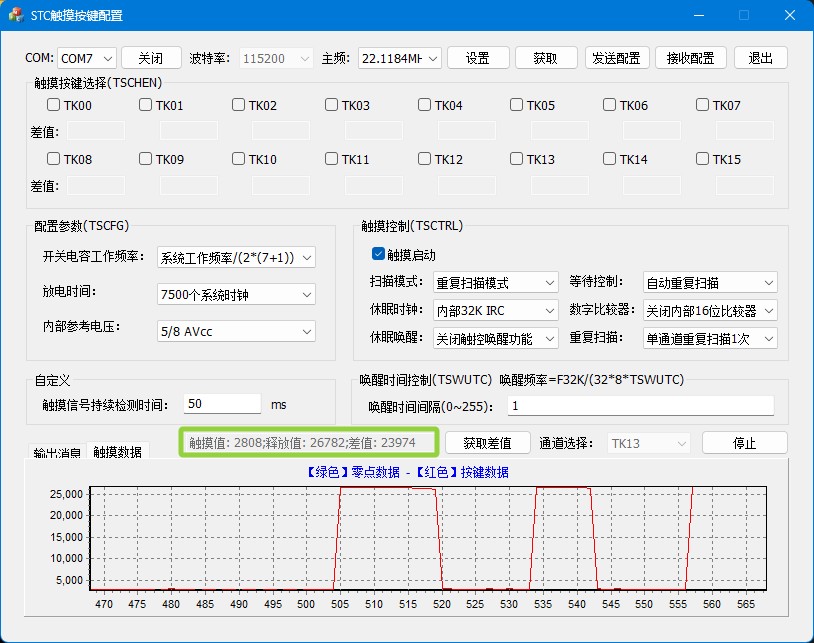Enable the TK10 checkbox
This screenshot has height=643, width=814.
238,159
